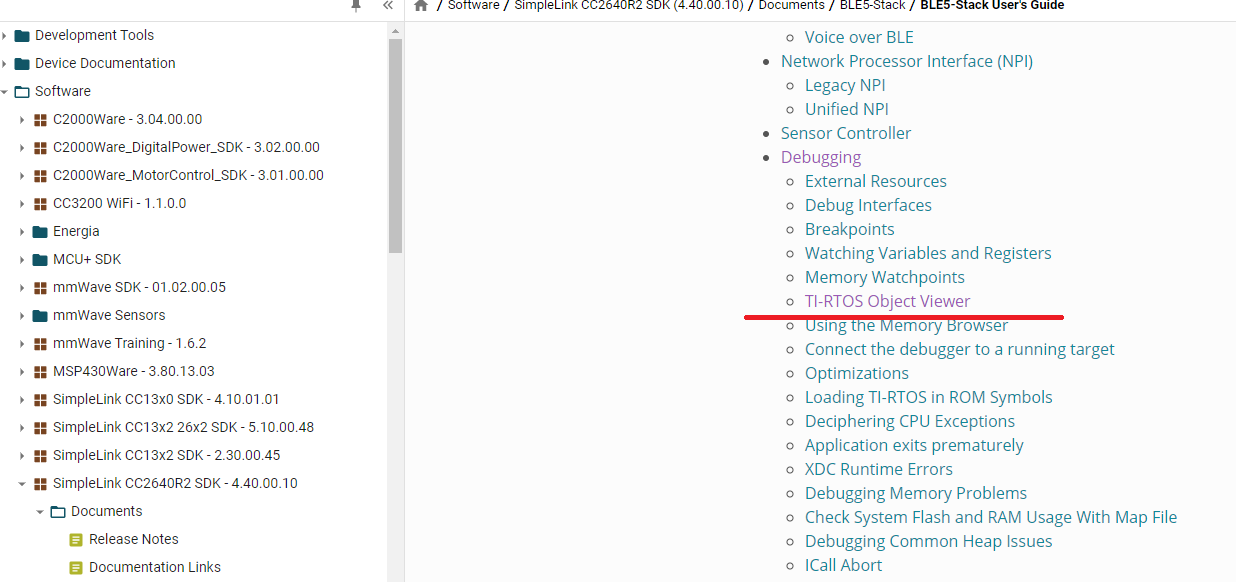Open Watching Variables and Registers link

tap(928, 253)
